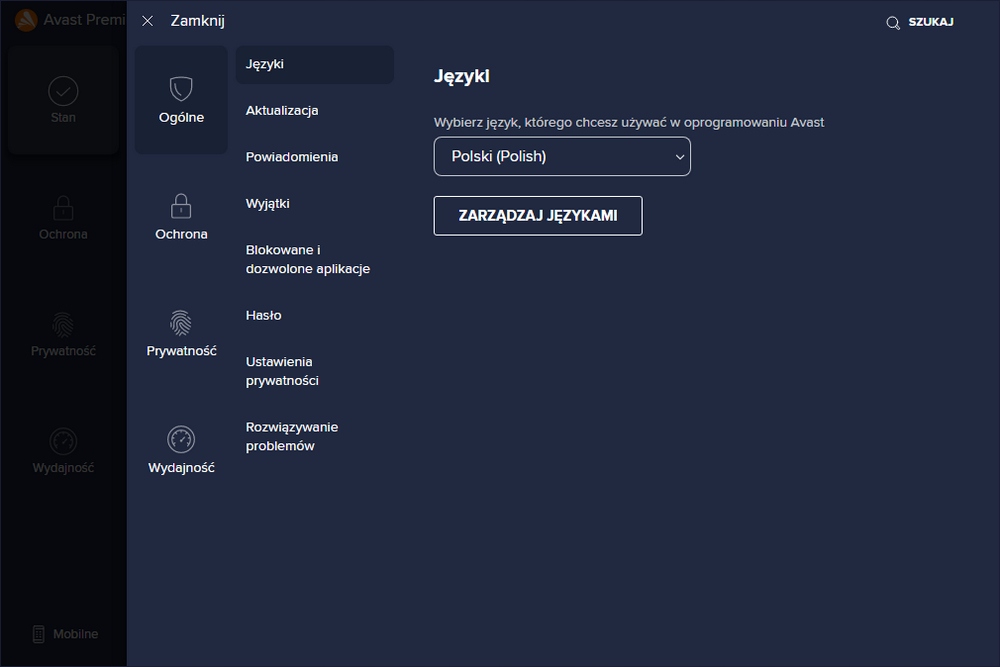Screen dimensions: 1000x667
Task: Select the Prywatność fingerprint icon in settings
Action: pyautogui.click(x=181, y=322)
